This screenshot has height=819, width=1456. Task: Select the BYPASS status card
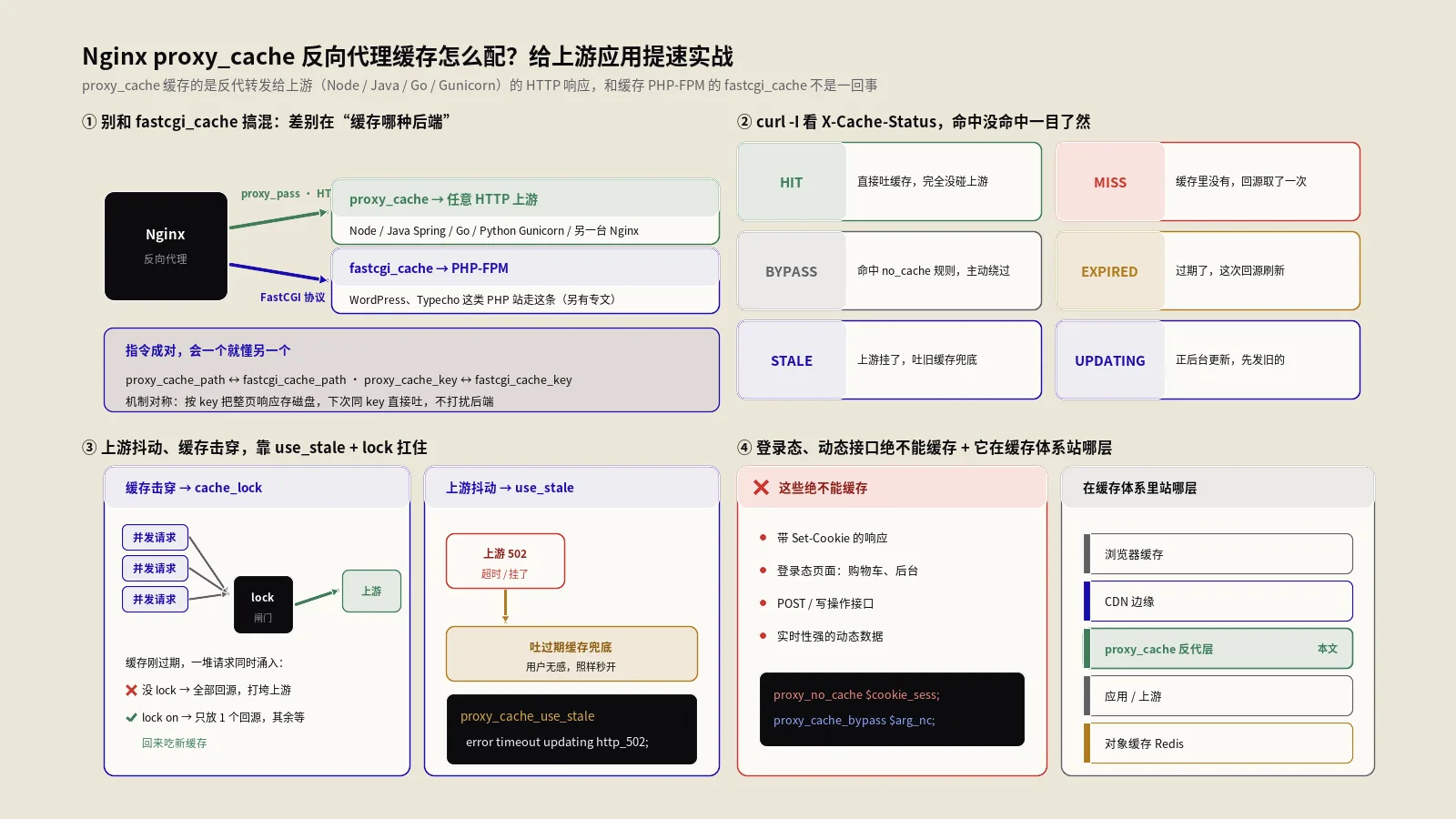tap(889, 270)
